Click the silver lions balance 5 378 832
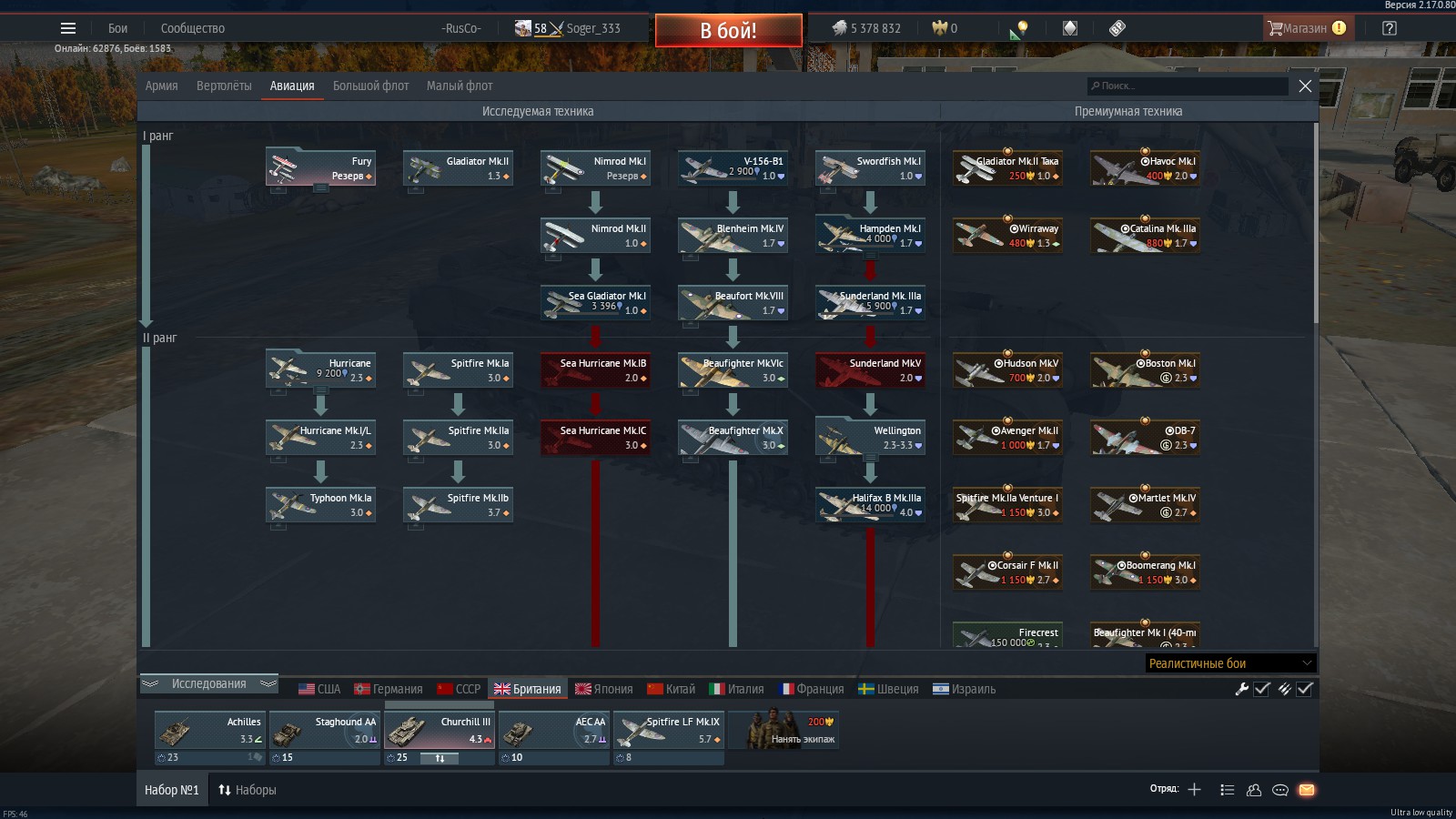Viewport: 1456px width, 819px height. (x=866, y=28)
